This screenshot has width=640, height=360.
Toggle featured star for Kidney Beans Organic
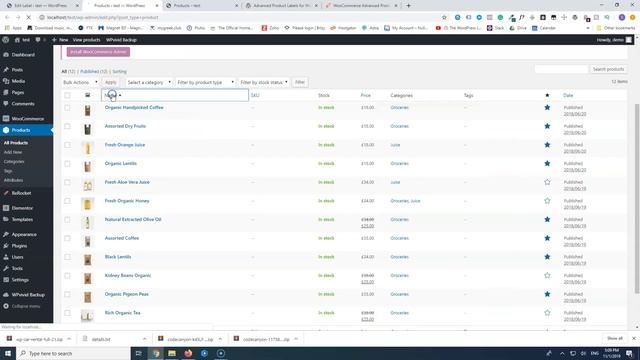(x=547, y=276)
